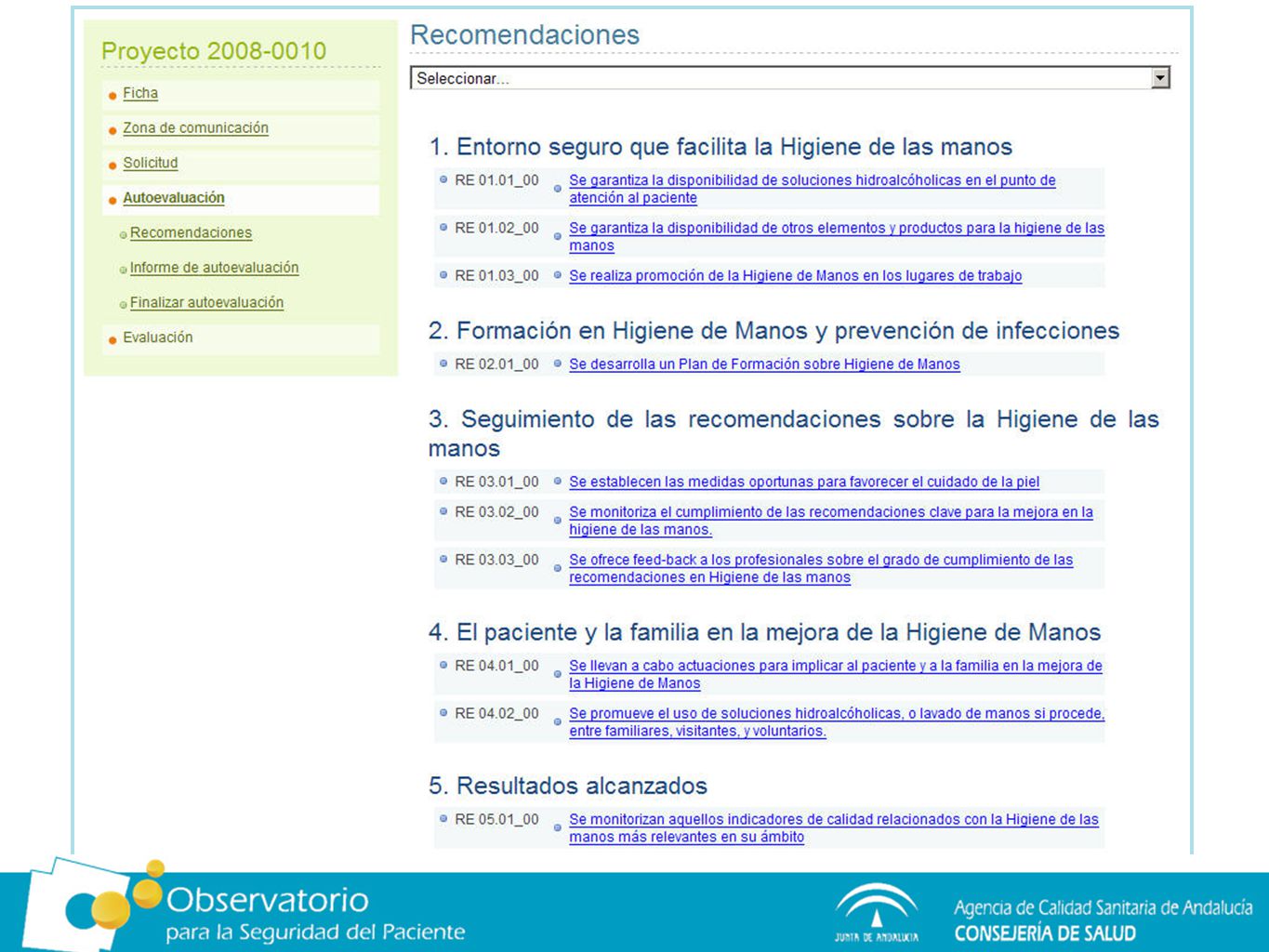Click the Recomendaciones page heading
1269x952 pixels.
[x=524, y=35]
